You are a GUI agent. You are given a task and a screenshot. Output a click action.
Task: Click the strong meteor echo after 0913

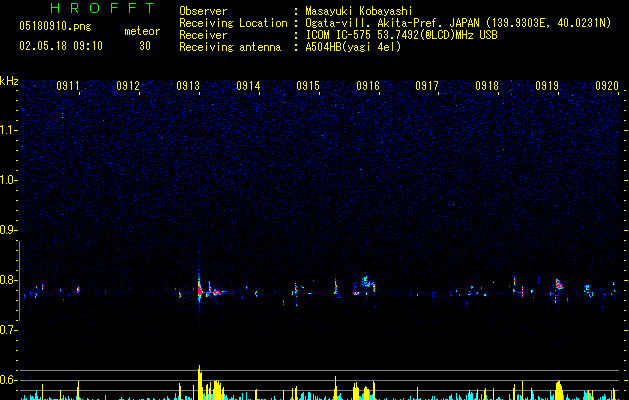199,290
